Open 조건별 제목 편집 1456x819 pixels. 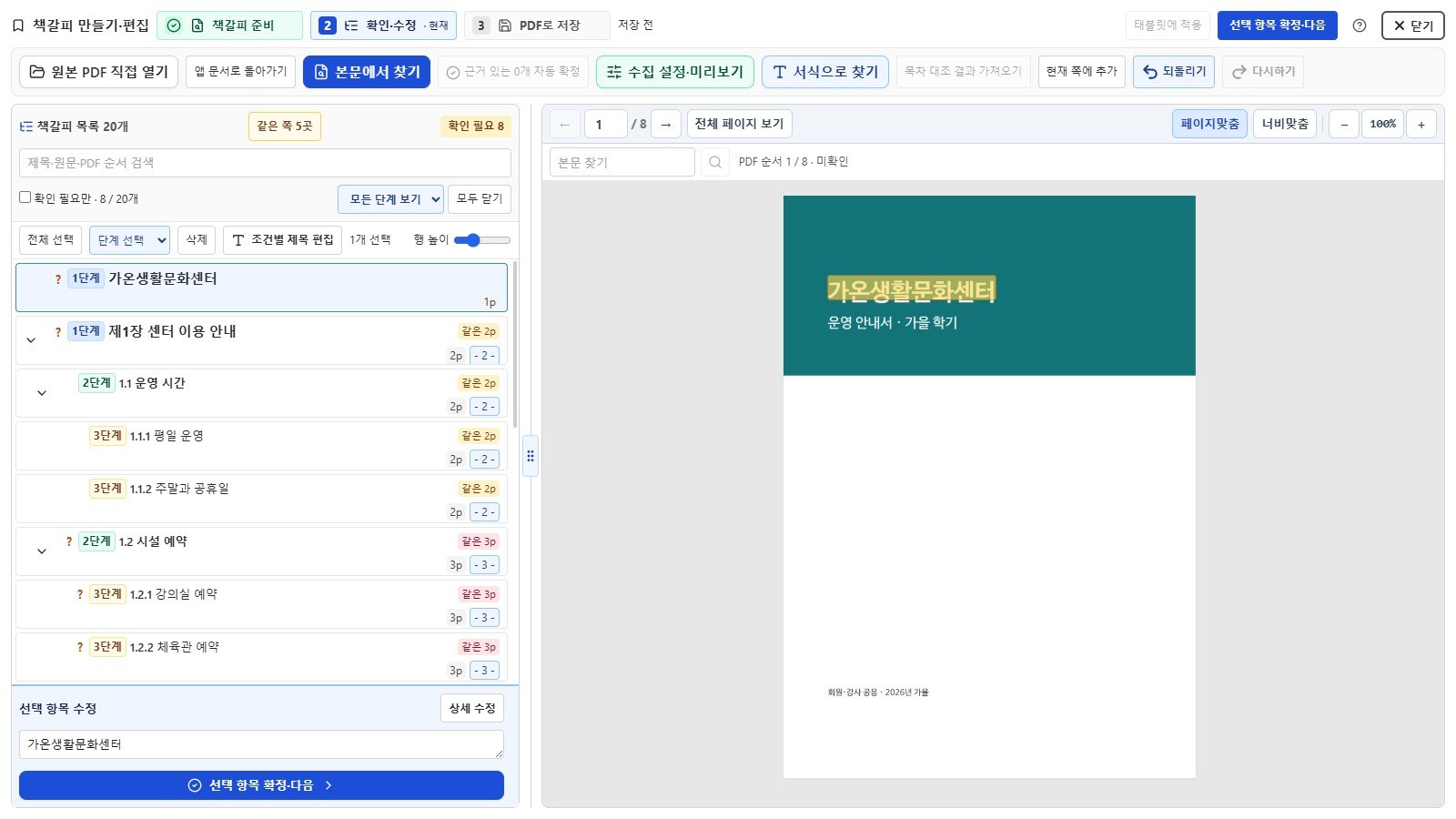[x=283, y=240]
